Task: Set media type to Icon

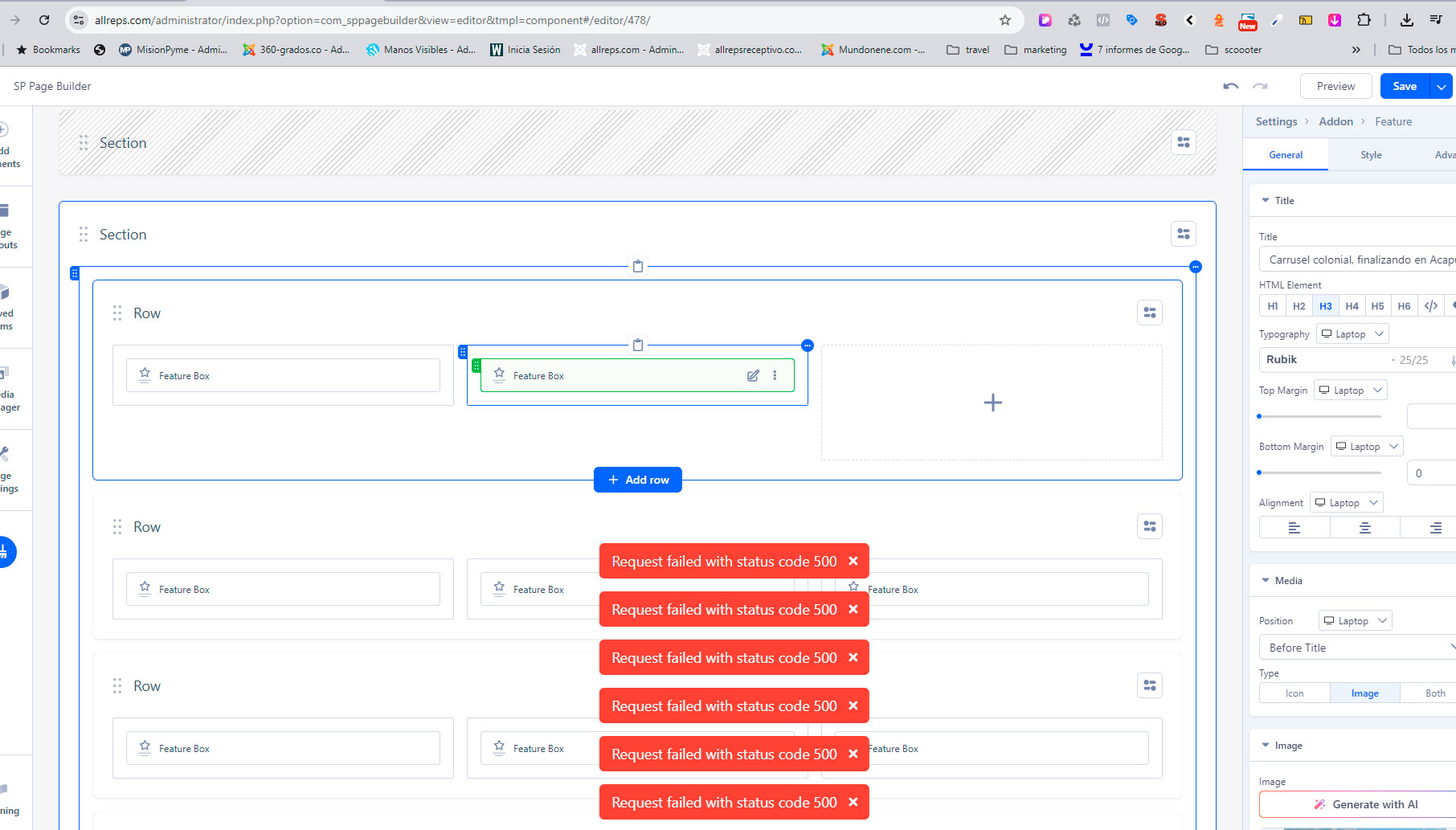Action: coord(1294,693)
